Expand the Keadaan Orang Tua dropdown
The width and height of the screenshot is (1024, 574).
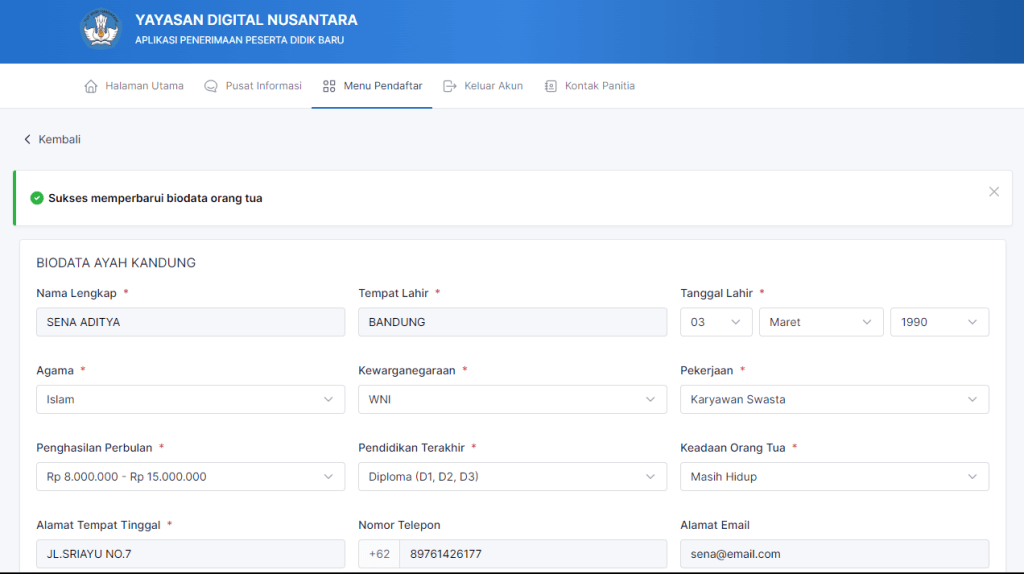834,476
